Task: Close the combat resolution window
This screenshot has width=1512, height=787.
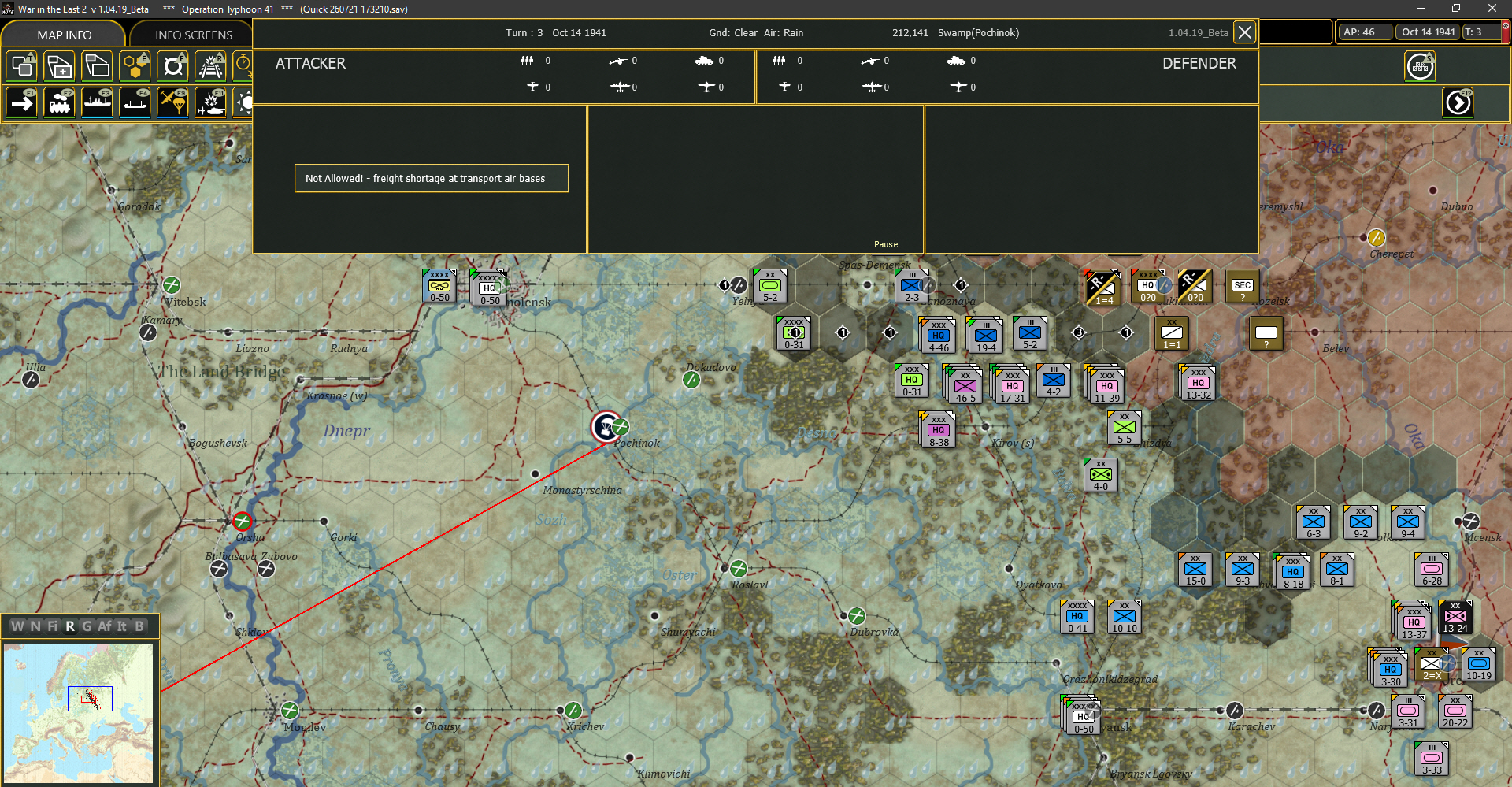Action: (1244, 32)
